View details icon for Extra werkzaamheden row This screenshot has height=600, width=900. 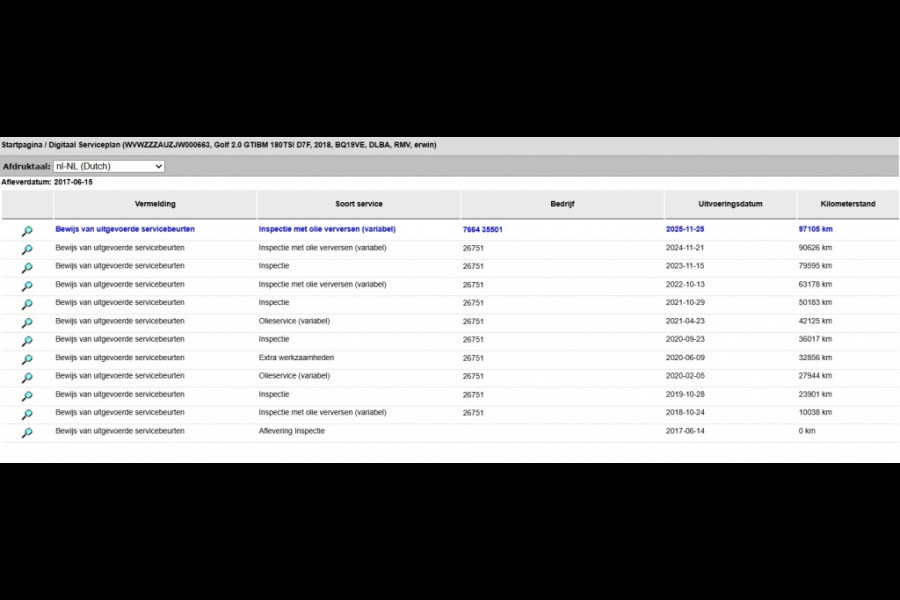[27, 359]
